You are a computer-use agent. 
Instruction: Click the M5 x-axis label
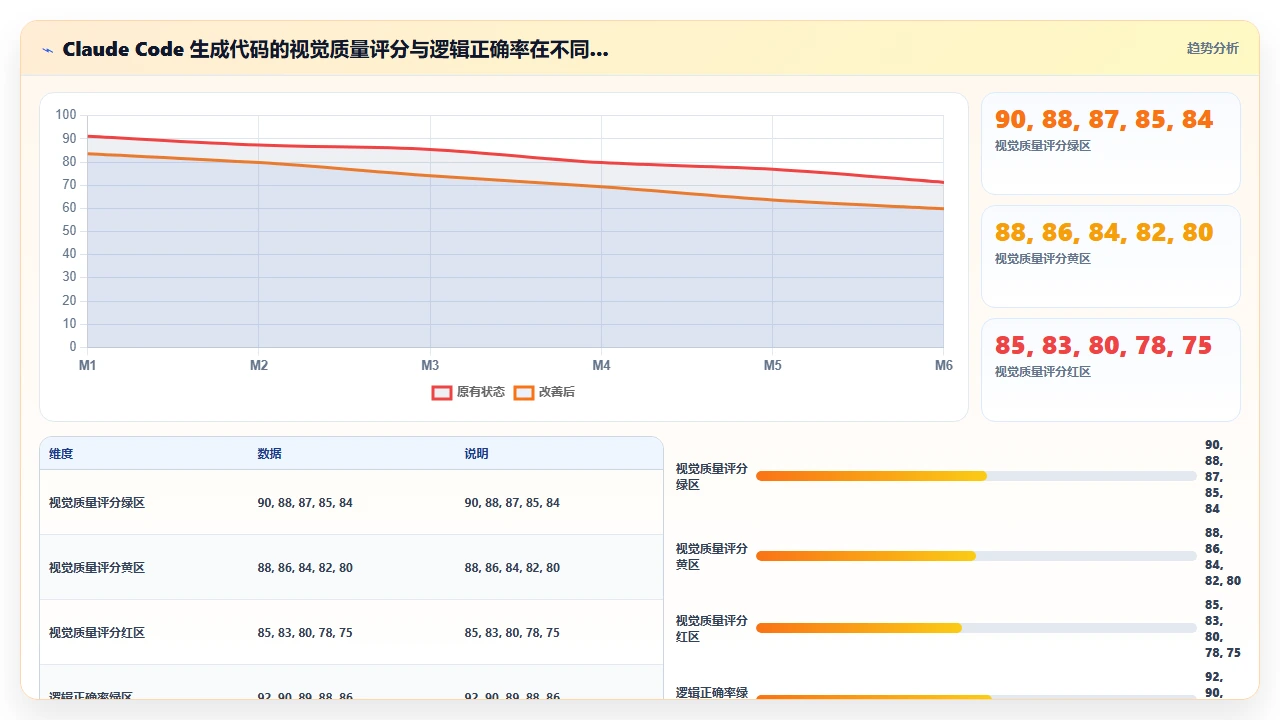(773, 366)
